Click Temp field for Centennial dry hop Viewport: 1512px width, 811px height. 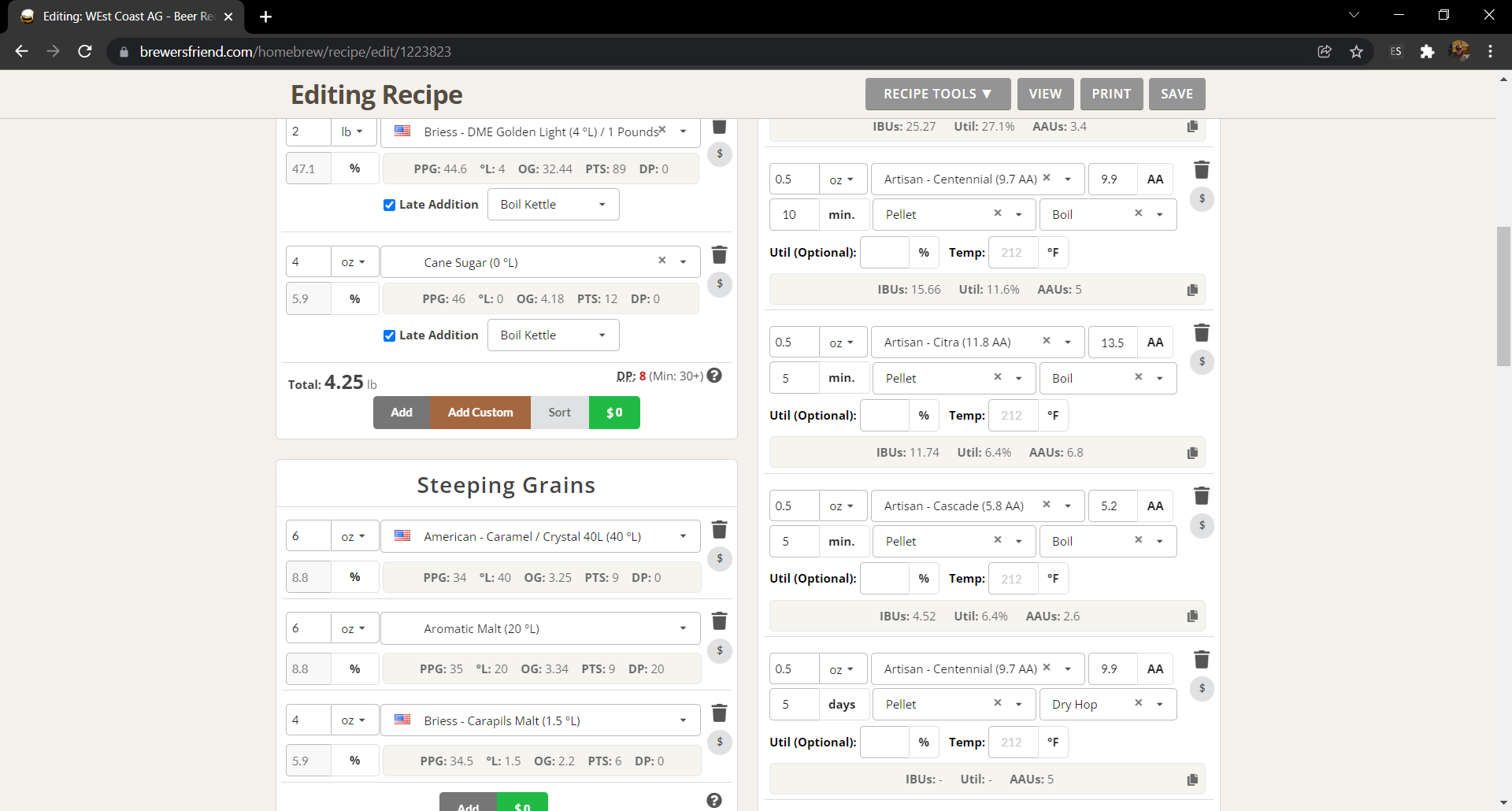click(x=1013, y=742)
